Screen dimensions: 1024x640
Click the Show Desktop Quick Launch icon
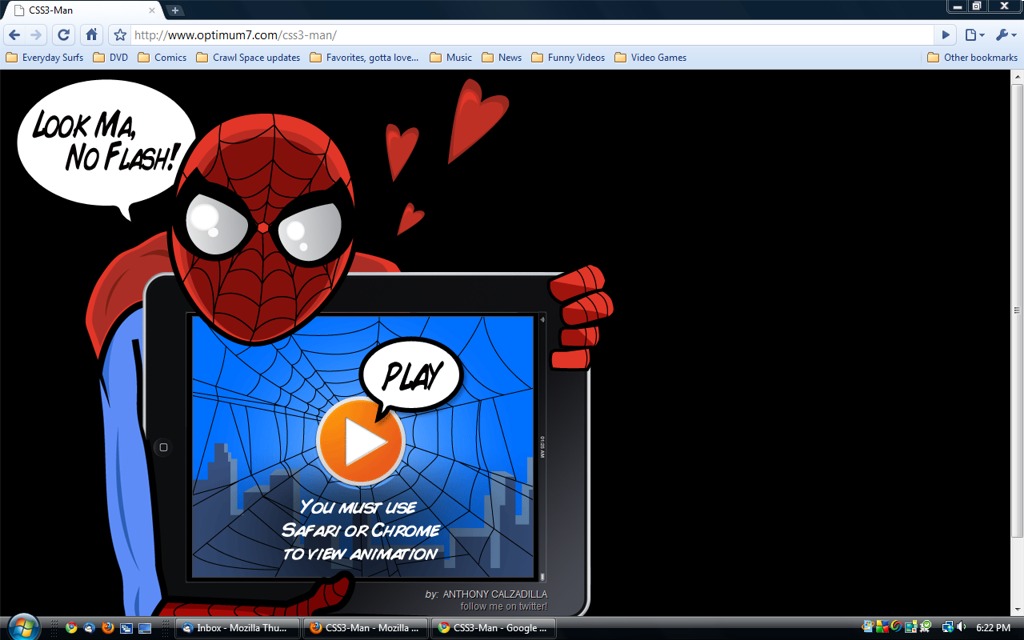coord(144,628)
